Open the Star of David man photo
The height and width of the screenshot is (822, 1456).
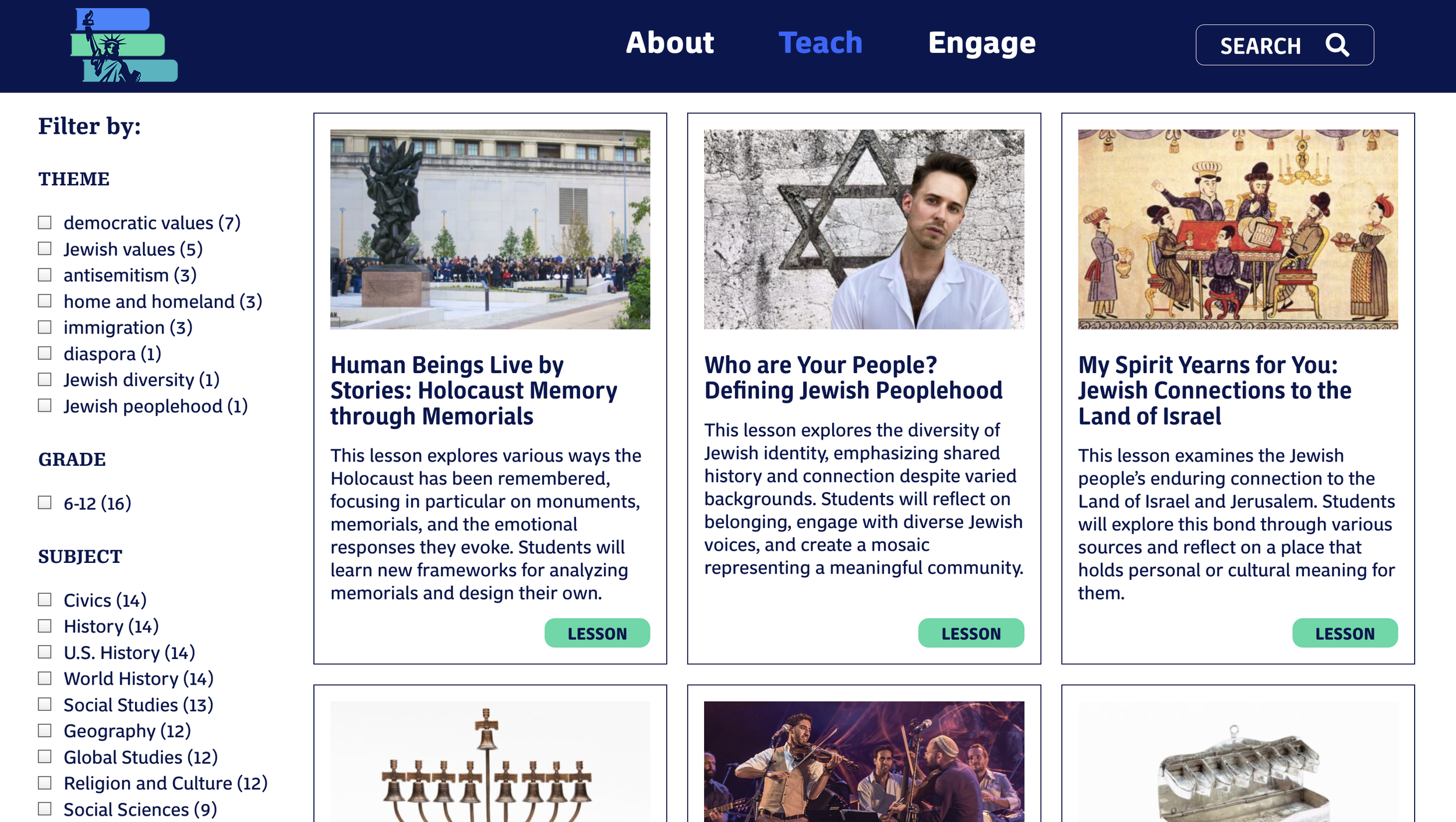pyautogui.click(x=864, y=229)
